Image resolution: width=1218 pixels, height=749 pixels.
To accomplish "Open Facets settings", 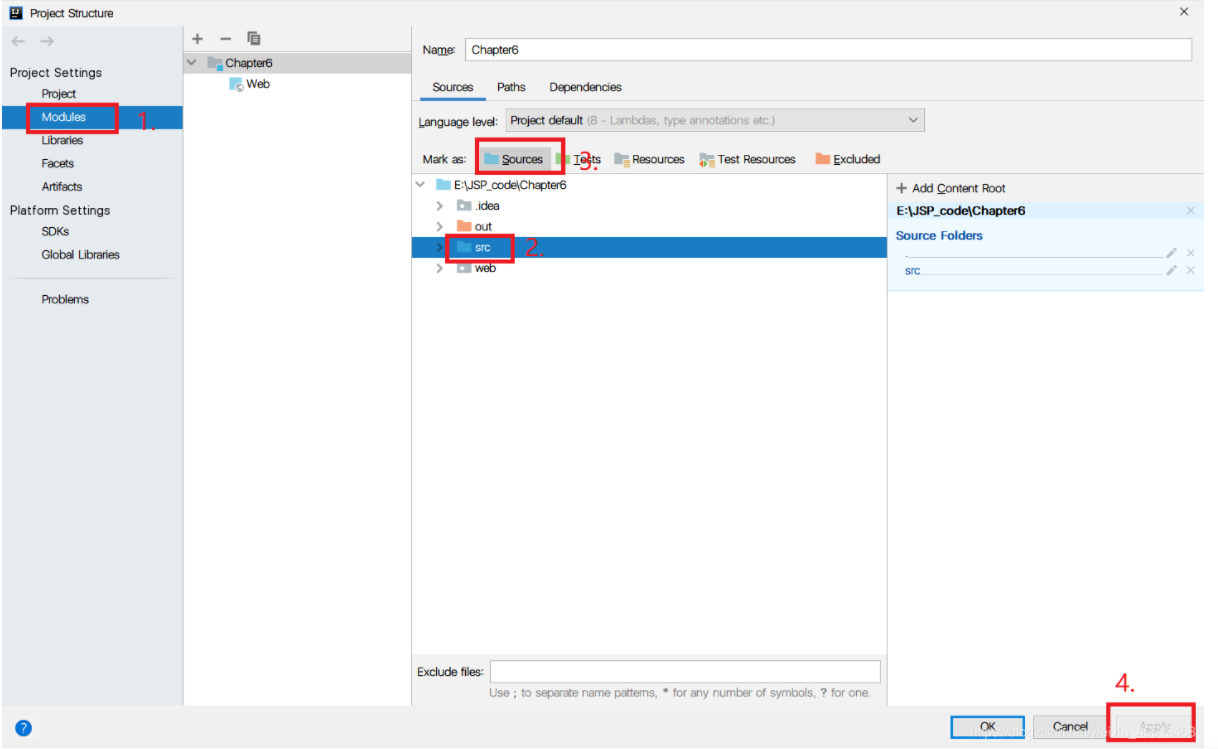I will pos(58,163).
